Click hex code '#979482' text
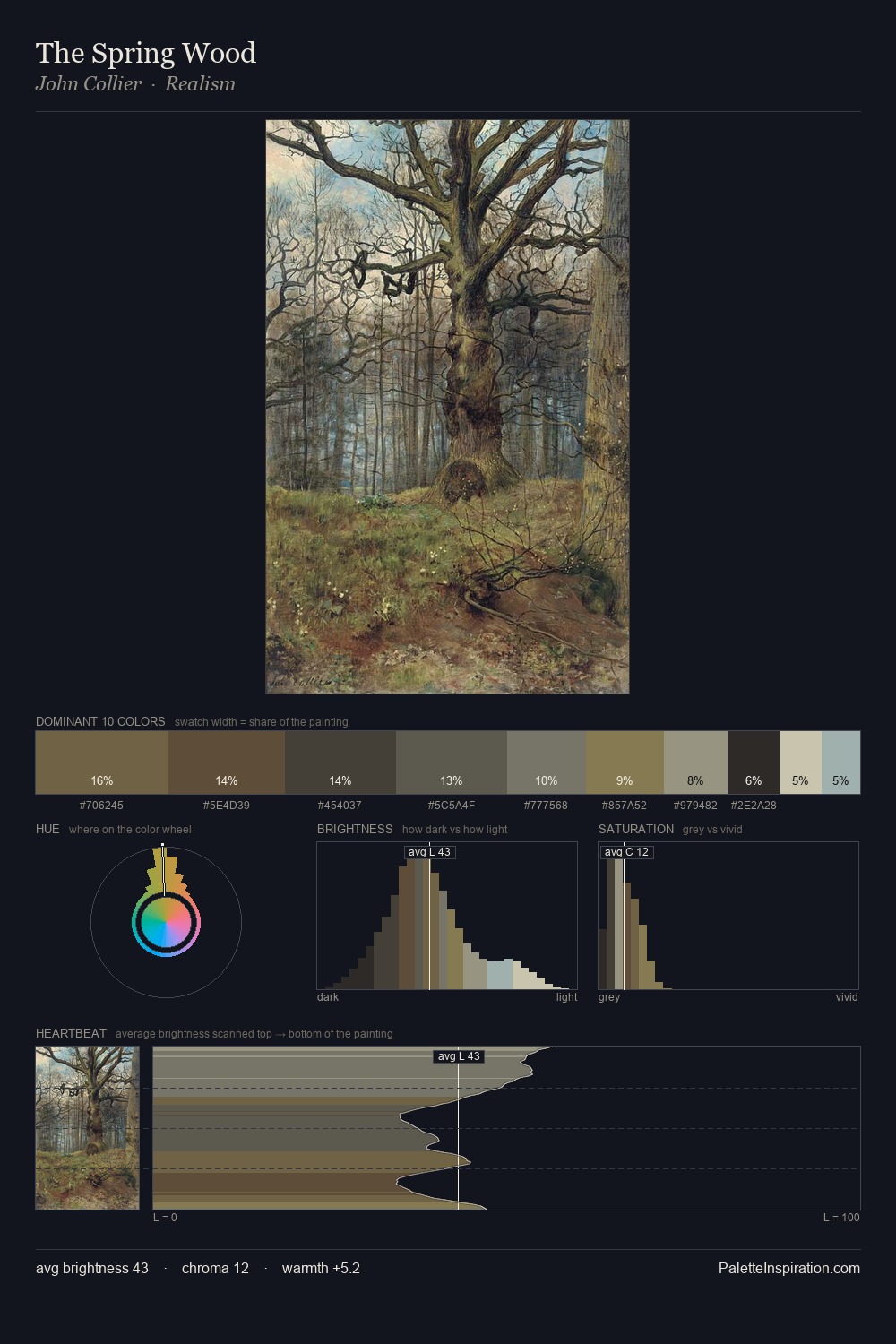Image resolution: width=896 pixels, height=1344 pixels. pyautogui.click(x=695, y=806)
